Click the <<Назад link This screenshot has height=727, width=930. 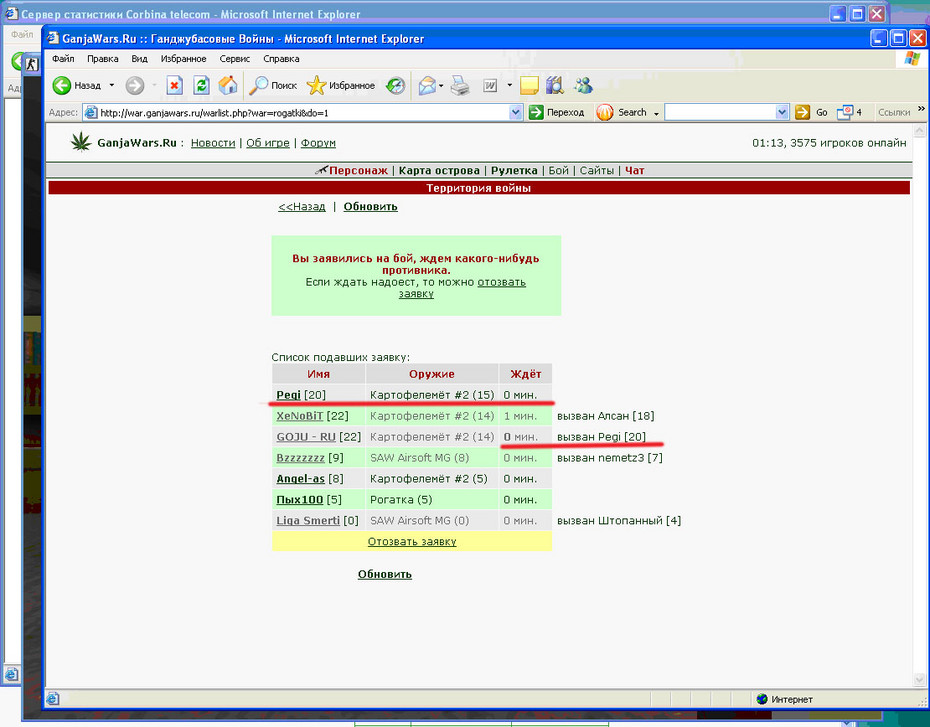pyautogui.click(x=302, y=206)
